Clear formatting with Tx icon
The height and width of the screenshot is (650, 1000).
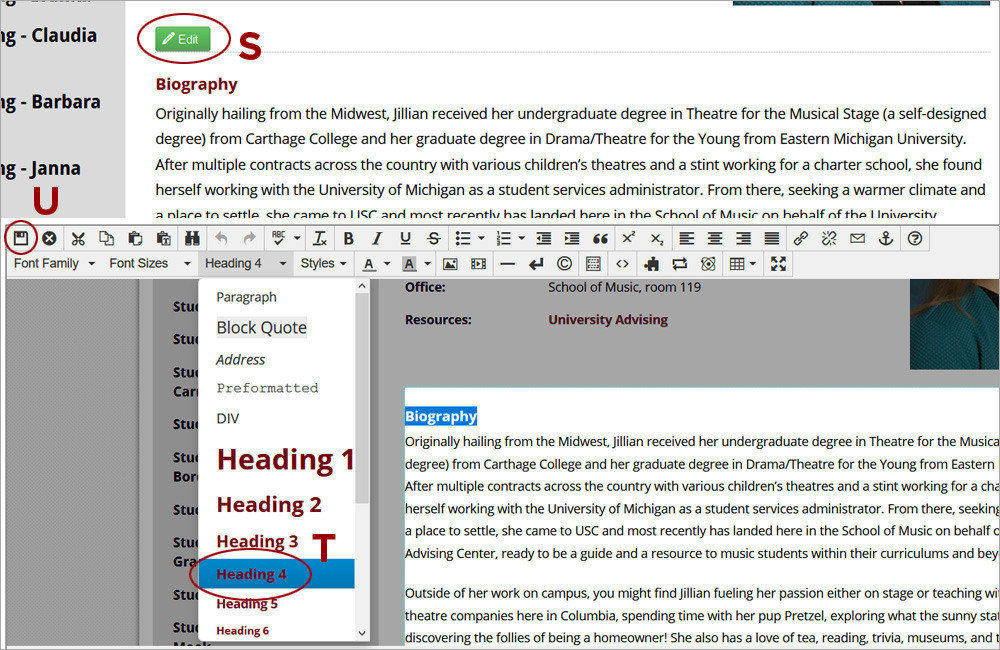coord(320,239)
